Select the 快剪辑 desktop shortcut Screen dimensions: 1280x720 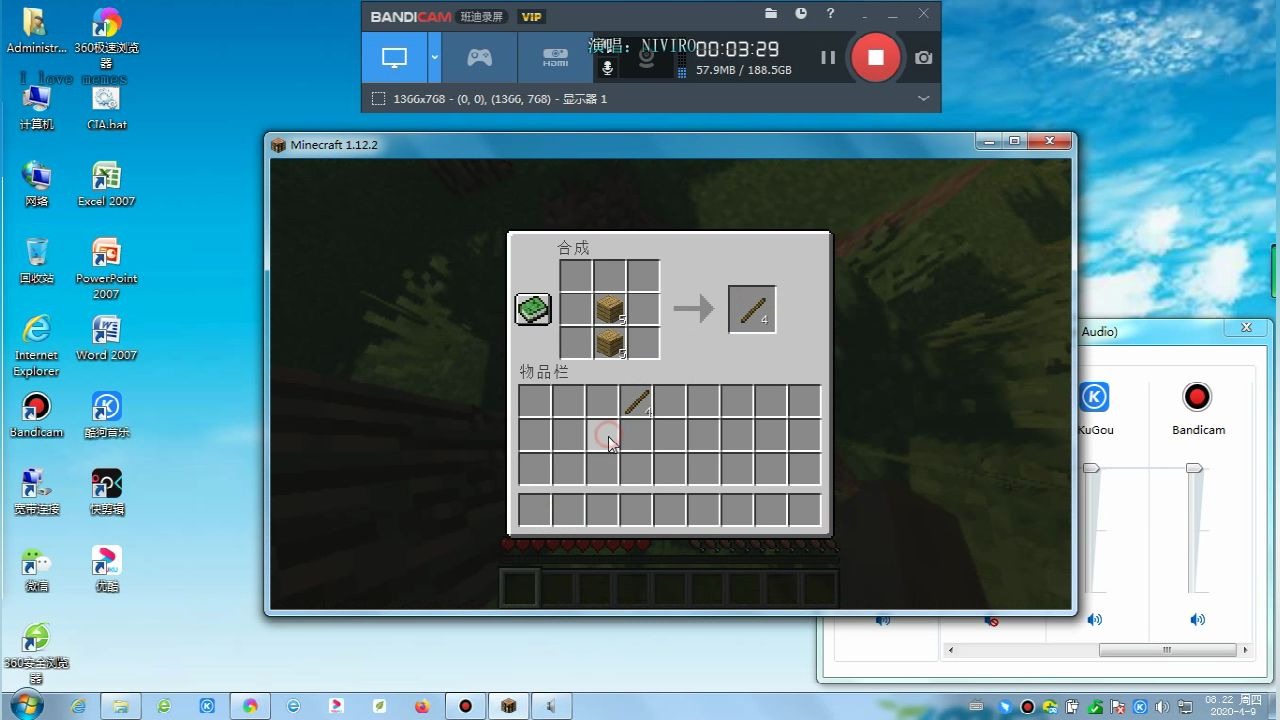(106, 492)
